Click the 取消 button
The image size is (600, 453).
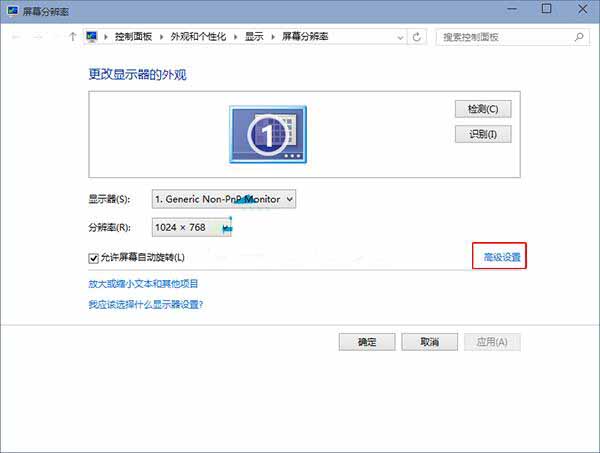[429, 342]
